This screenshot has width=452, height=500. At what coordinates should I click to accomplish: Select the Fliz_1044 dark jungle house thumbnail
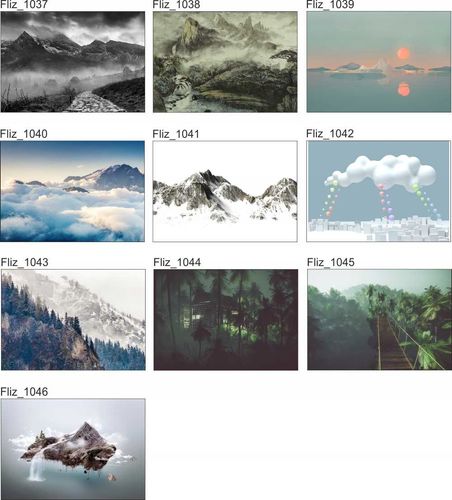point(226,320)
